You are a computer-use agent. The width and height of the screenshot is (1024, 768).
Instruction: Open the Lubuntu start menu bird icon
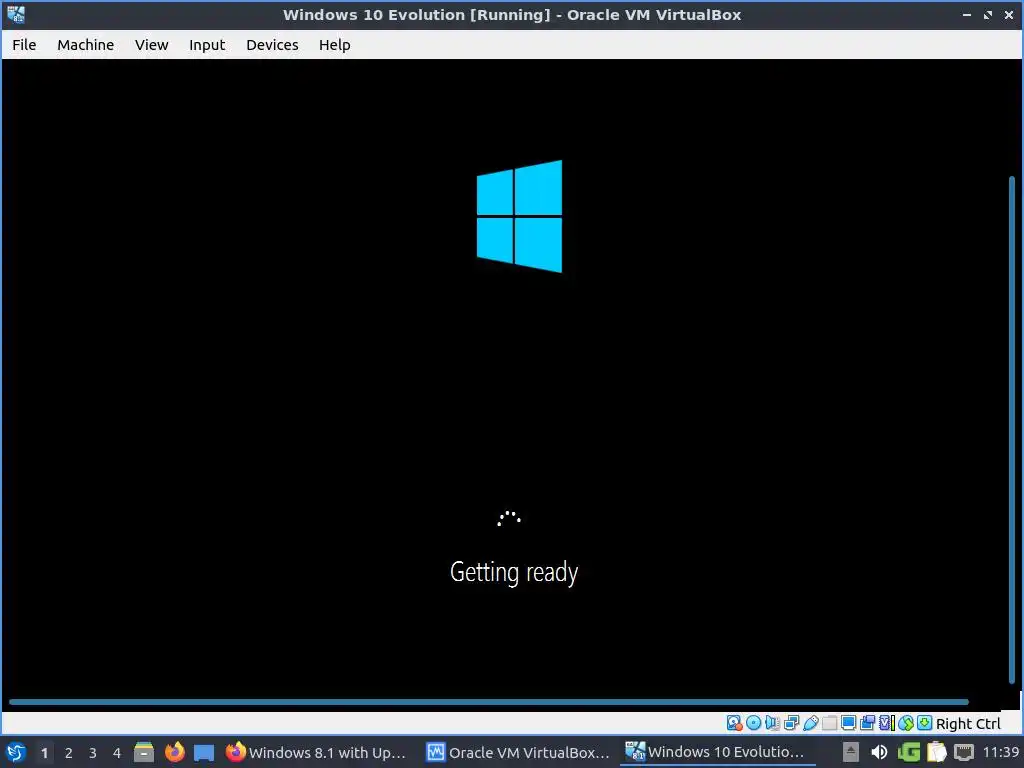pos(16,752)
